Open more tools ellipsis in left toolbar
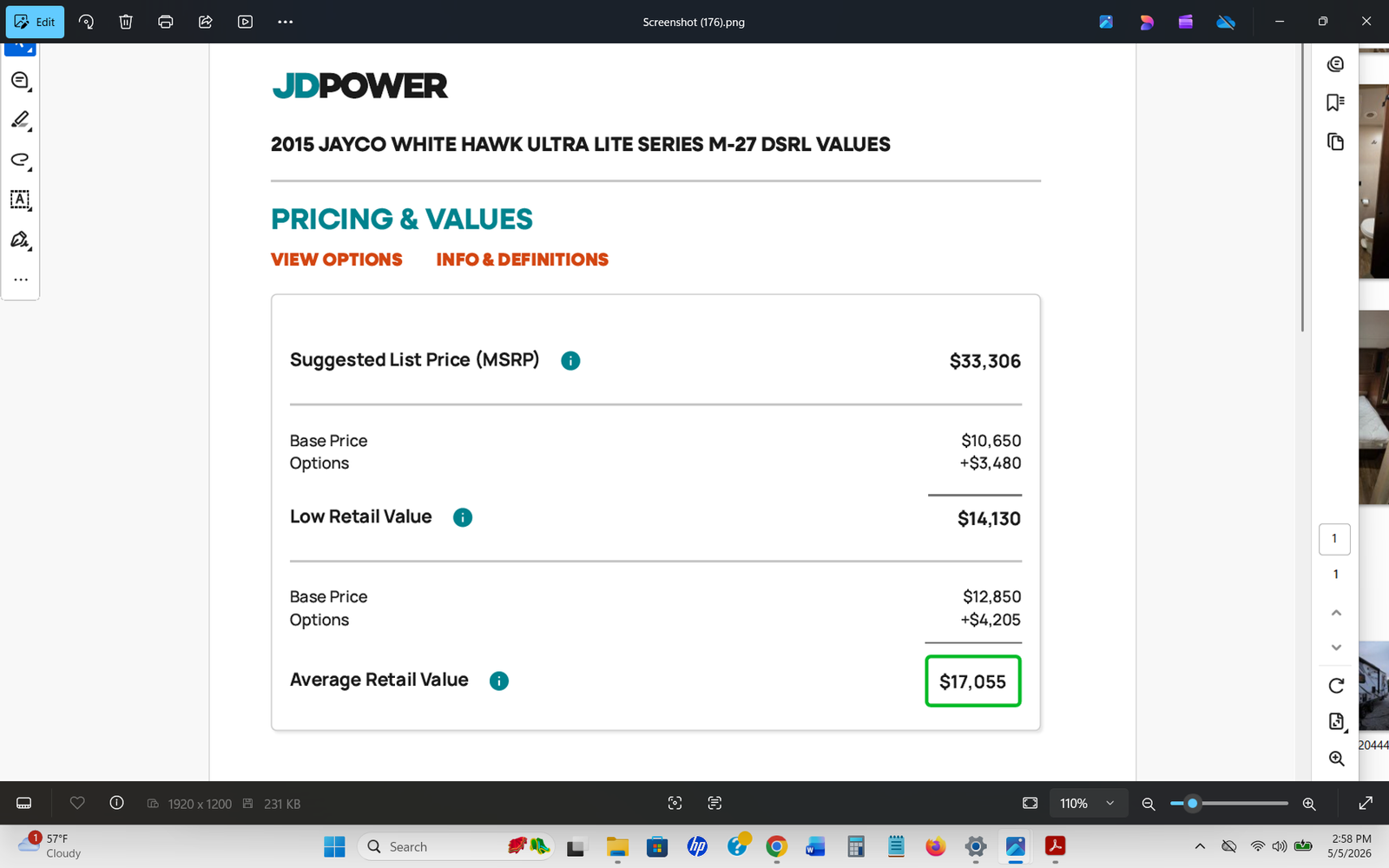1389x868 pixels. (x=21, y=279)
